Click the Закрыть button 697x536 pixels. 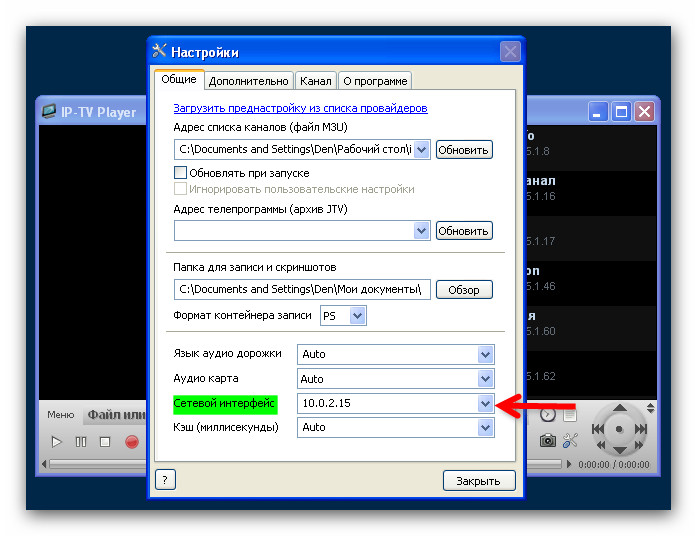(479, 480)
